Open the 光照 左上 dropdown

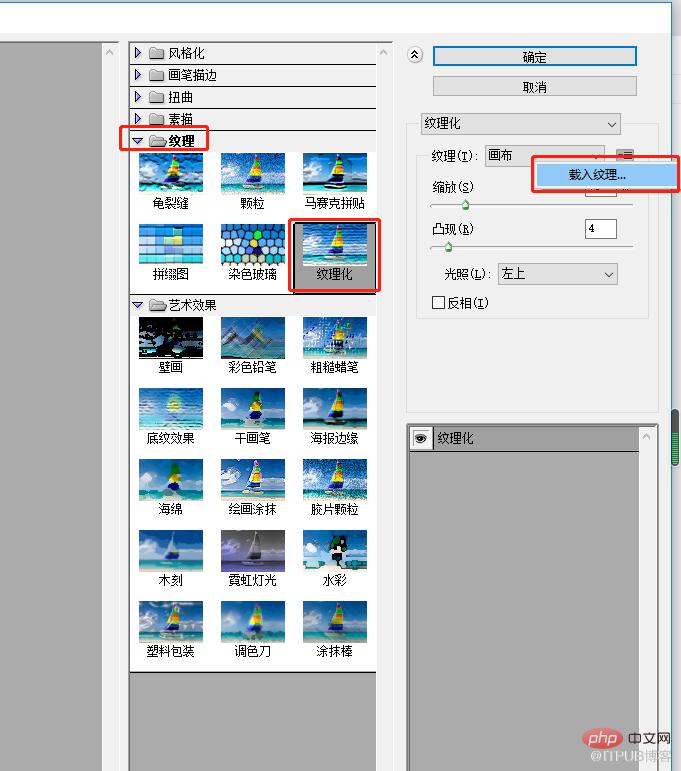[558, 274]
